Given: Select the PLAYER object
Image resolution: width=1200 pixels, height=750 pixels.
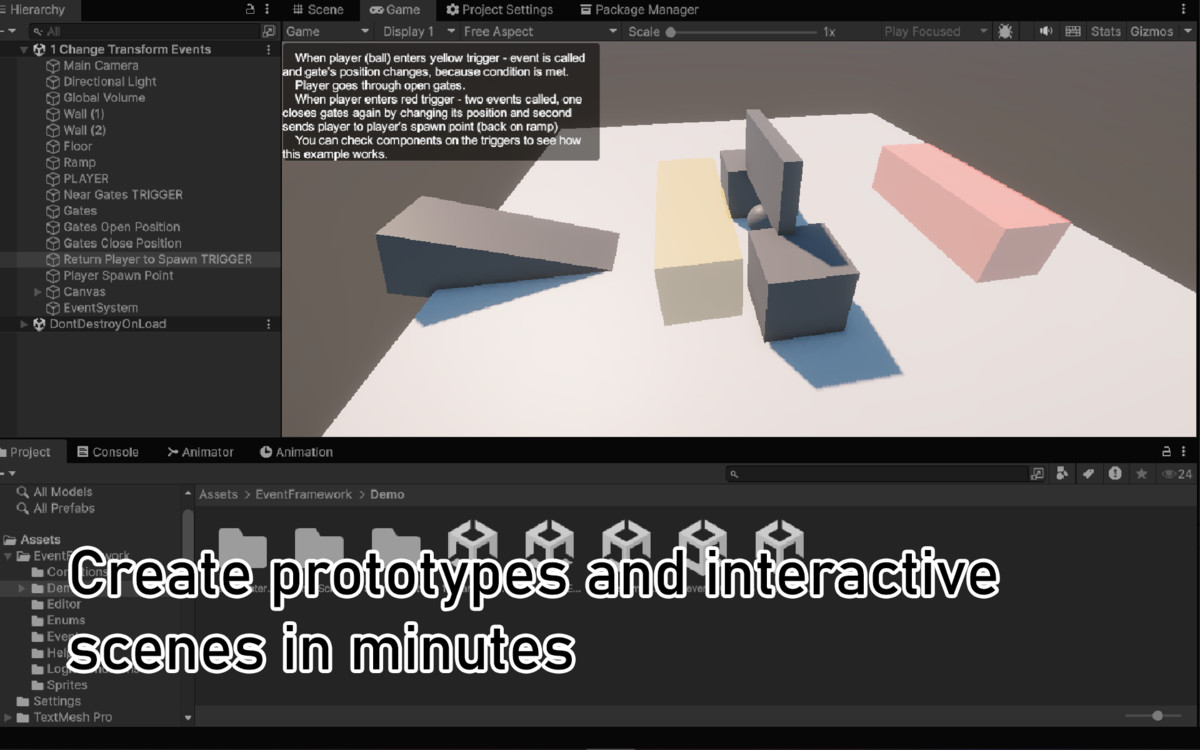Looking at the screenshot, I should click(x=86, y=178).
